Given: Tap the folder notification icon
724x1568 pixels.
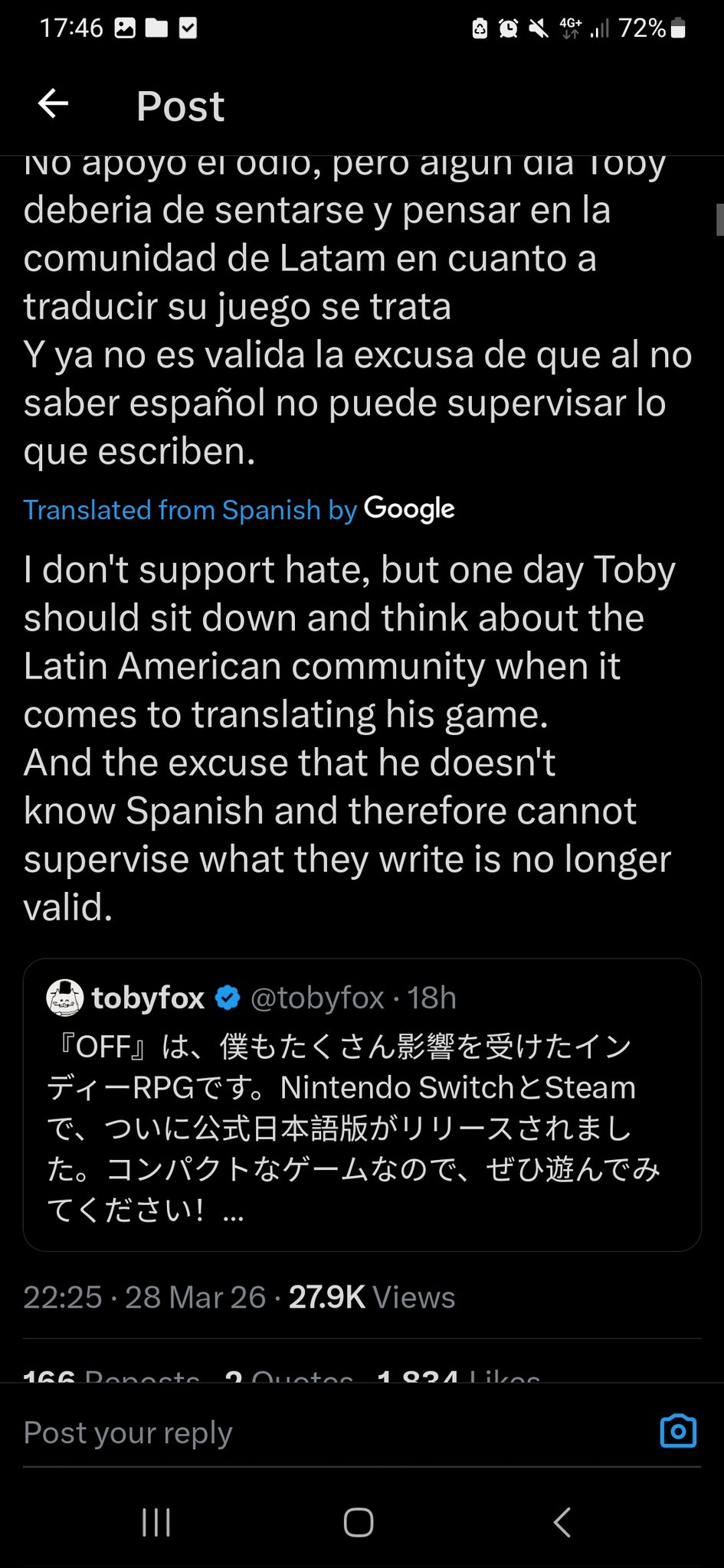Looking at the screenshot, I should coord(156,29).
